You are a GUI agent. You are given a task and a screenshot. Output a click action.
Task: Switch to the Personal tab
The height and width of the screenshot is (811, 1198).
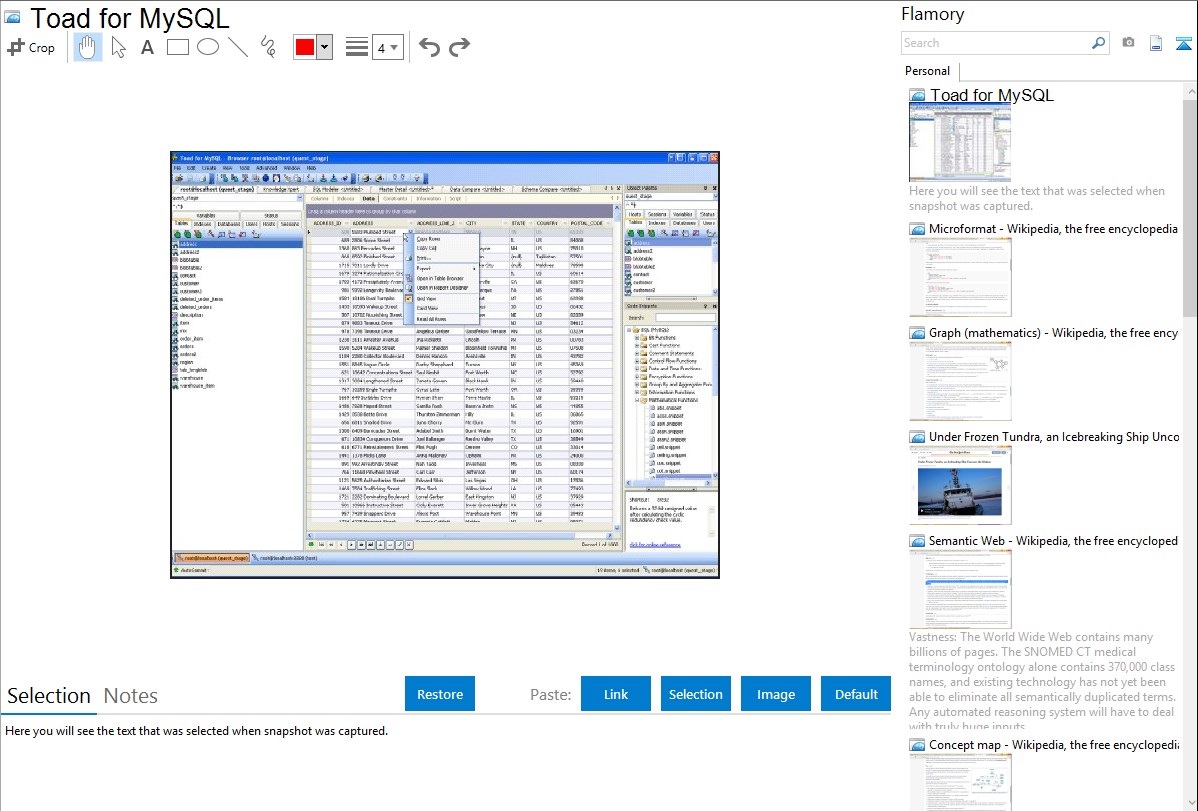(928, 71)
